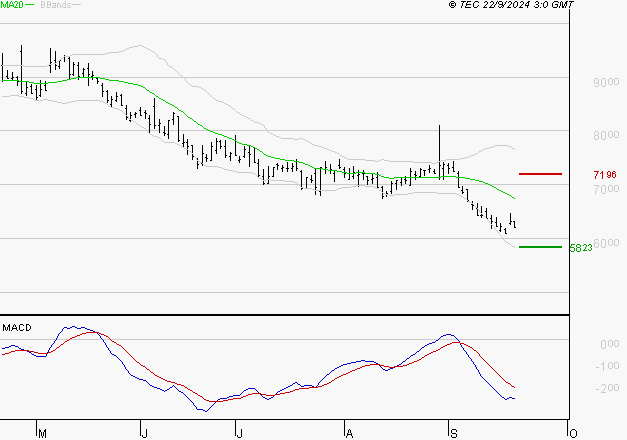This screenshot has width=627, height=440.
Task: Click the second J month marker
Action: (239, 434)
